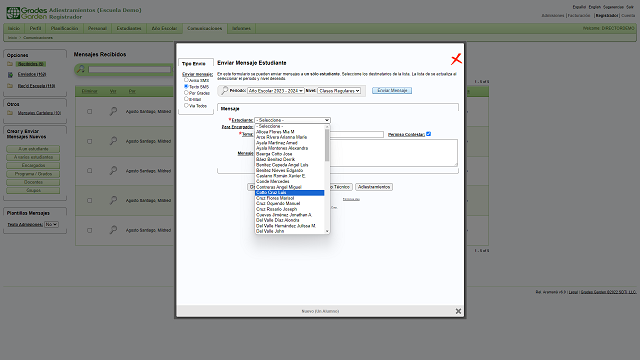
Task: Click the student list scroll-down arrow
Action: [327, 231]
